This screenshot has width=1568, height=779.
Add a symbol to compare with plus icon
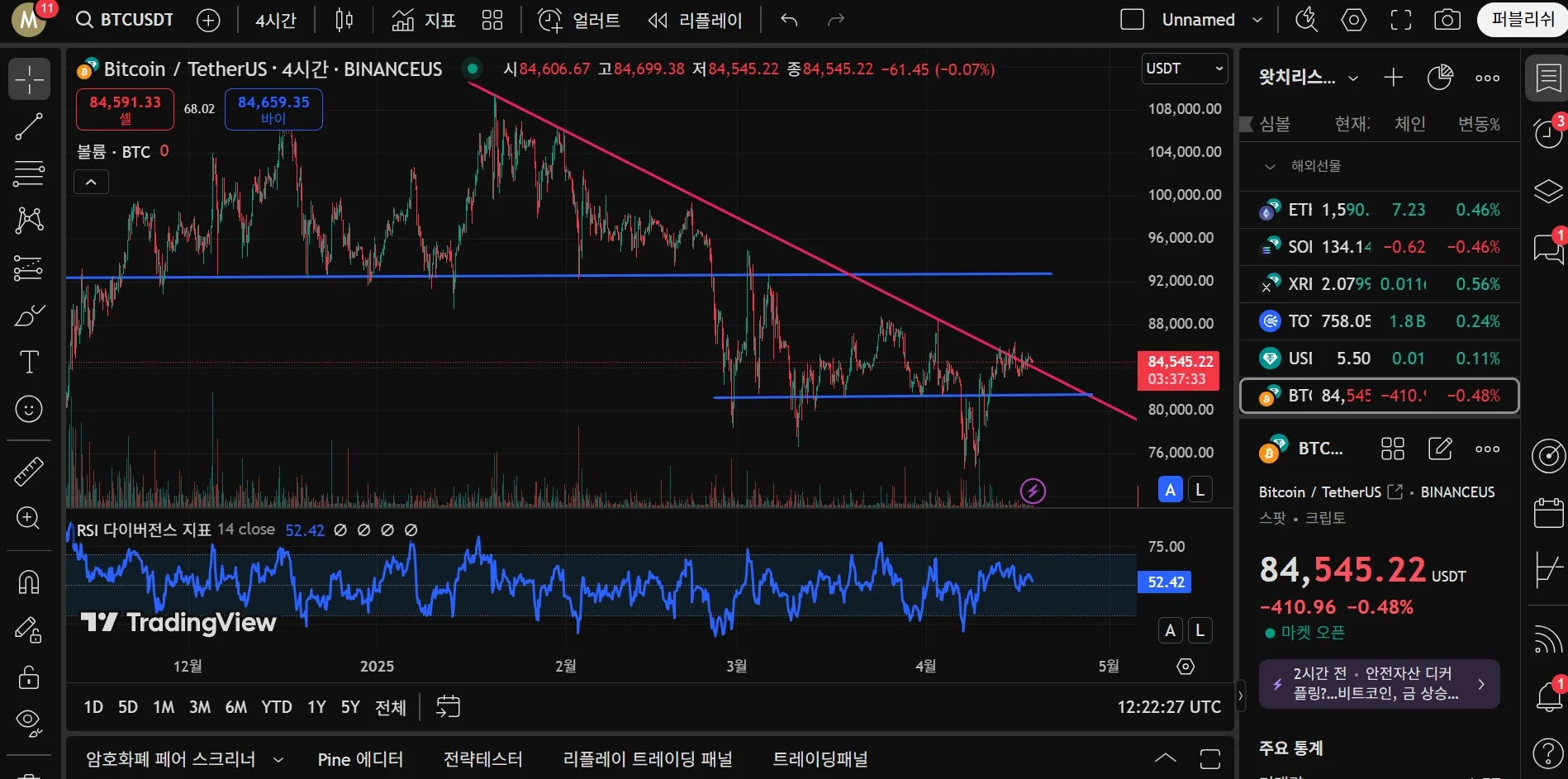(x=208, y=21)
